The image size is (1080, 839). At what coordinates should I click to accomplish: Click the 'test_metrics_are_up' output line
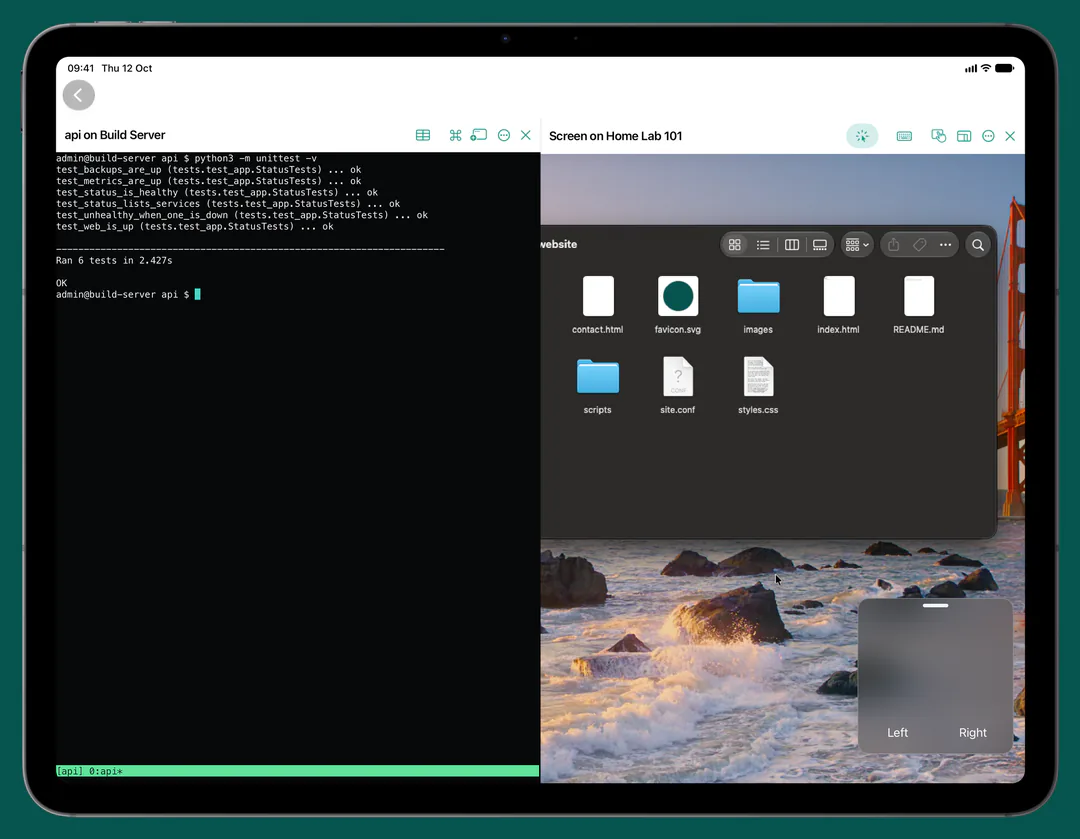click(209, 181)
